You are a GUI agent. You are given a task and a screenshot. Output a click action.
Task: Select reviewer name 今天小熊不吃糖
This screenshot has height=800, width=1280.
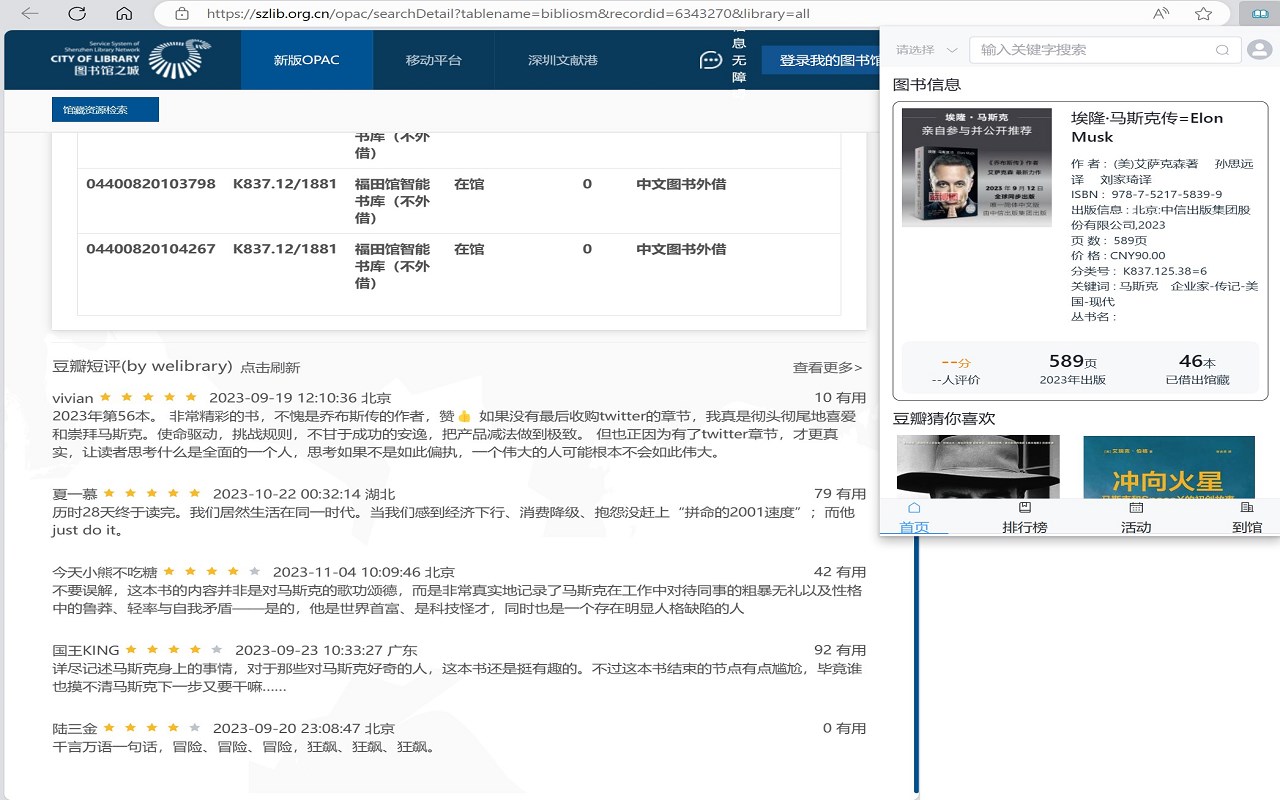coord(105,572)
